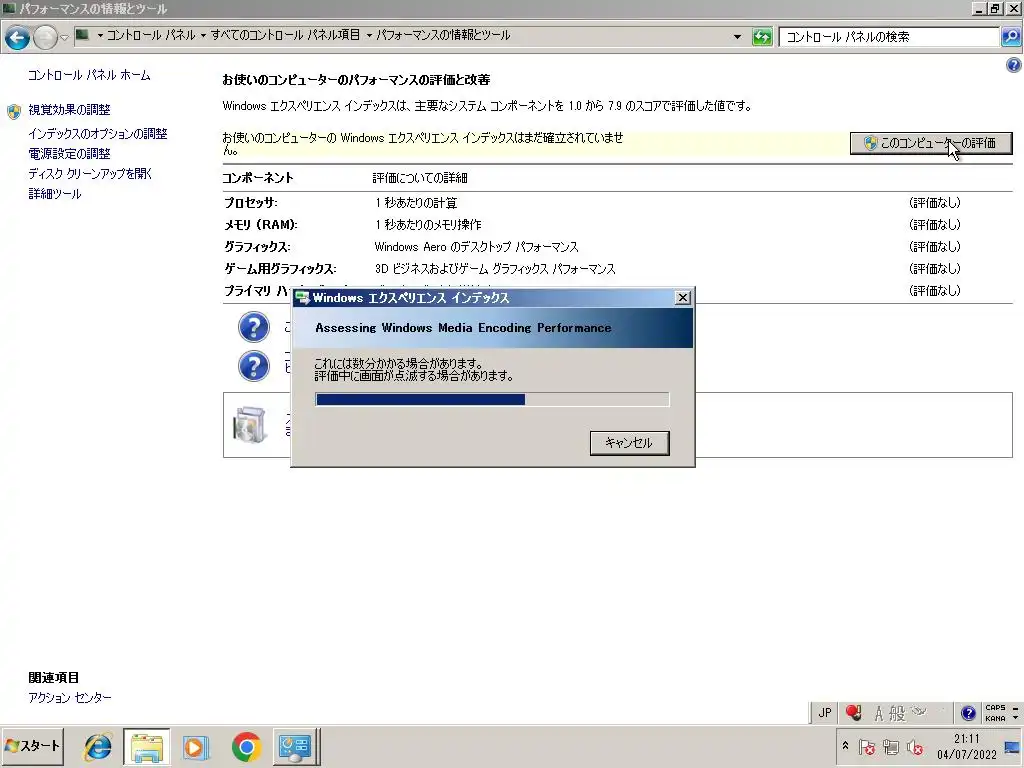Click the JP language indicator

click(x=825, y=713)
